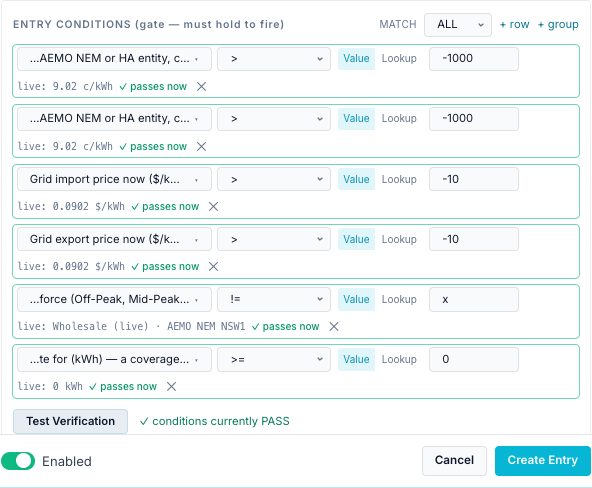The height and width of the screenshot is (488, 592).
Task: Change the != operator dropdown
Action: [274, 299]
